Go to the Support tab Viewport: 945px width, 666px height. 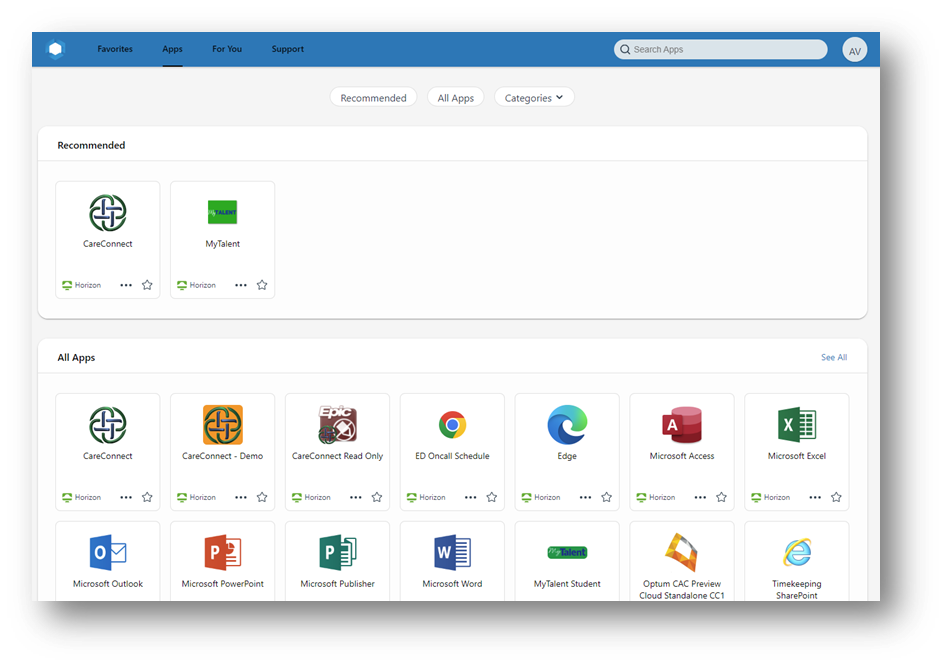coord(287,49)
